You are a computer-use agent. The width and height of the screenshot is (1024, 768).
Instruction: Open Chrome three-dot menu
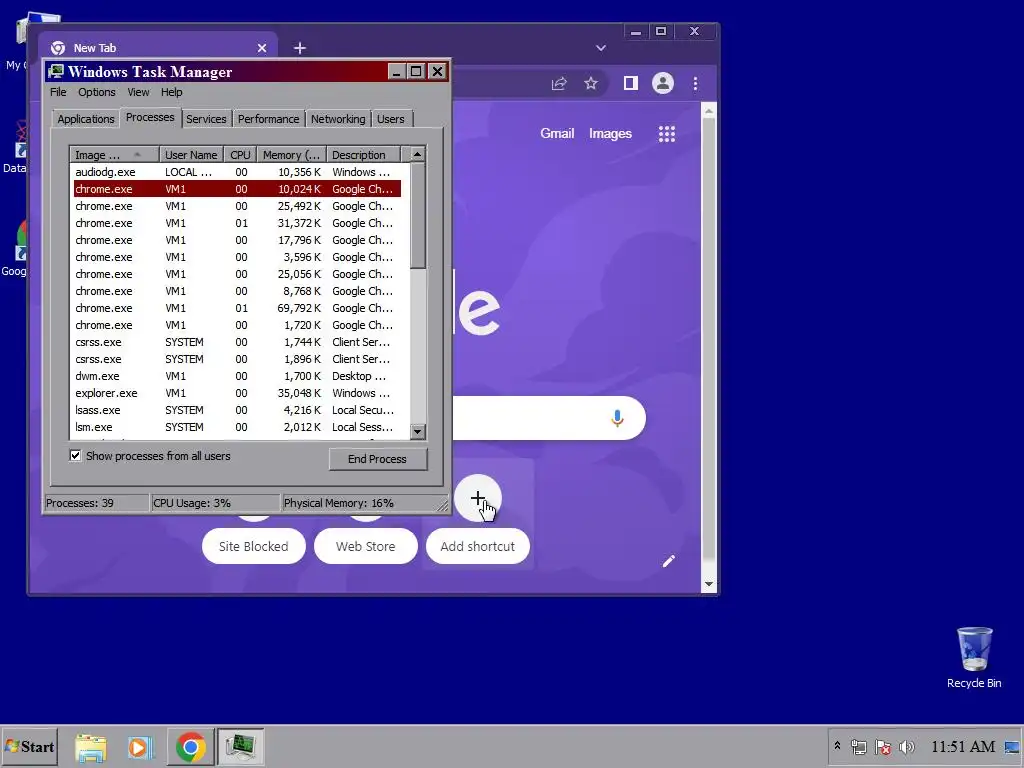click(x=696, y=84)
